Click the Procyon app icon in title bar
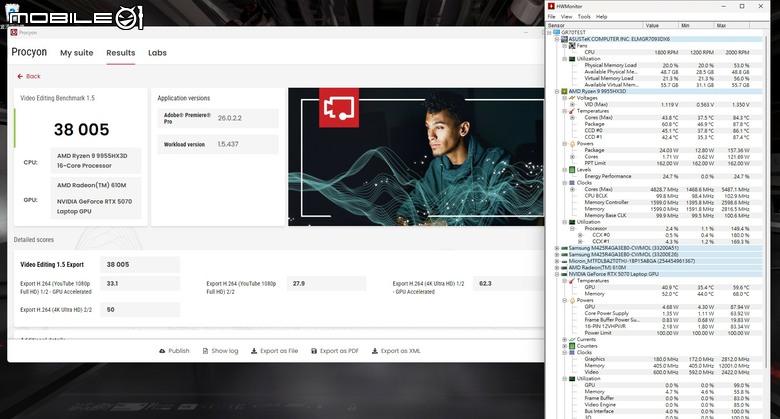 (x=14, y=32)
